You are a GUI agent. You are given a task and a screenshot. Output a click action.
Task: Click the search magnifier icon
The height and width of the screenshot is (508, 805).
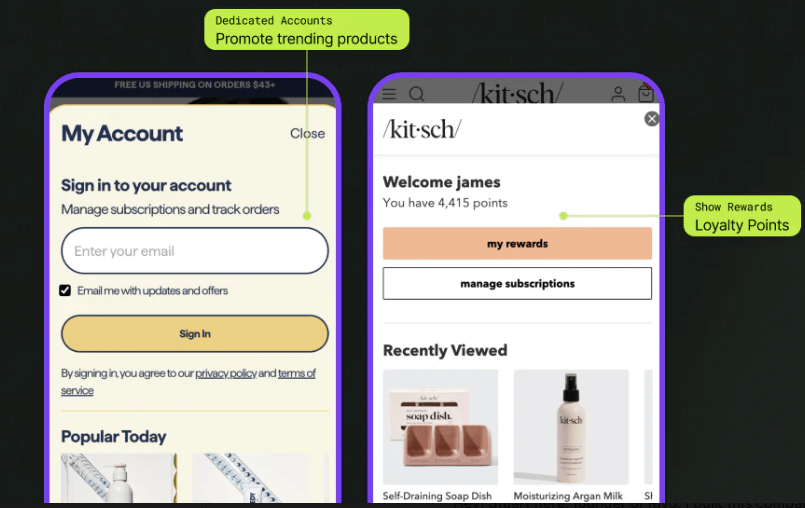pyautogui.click(x=416, y=94)
